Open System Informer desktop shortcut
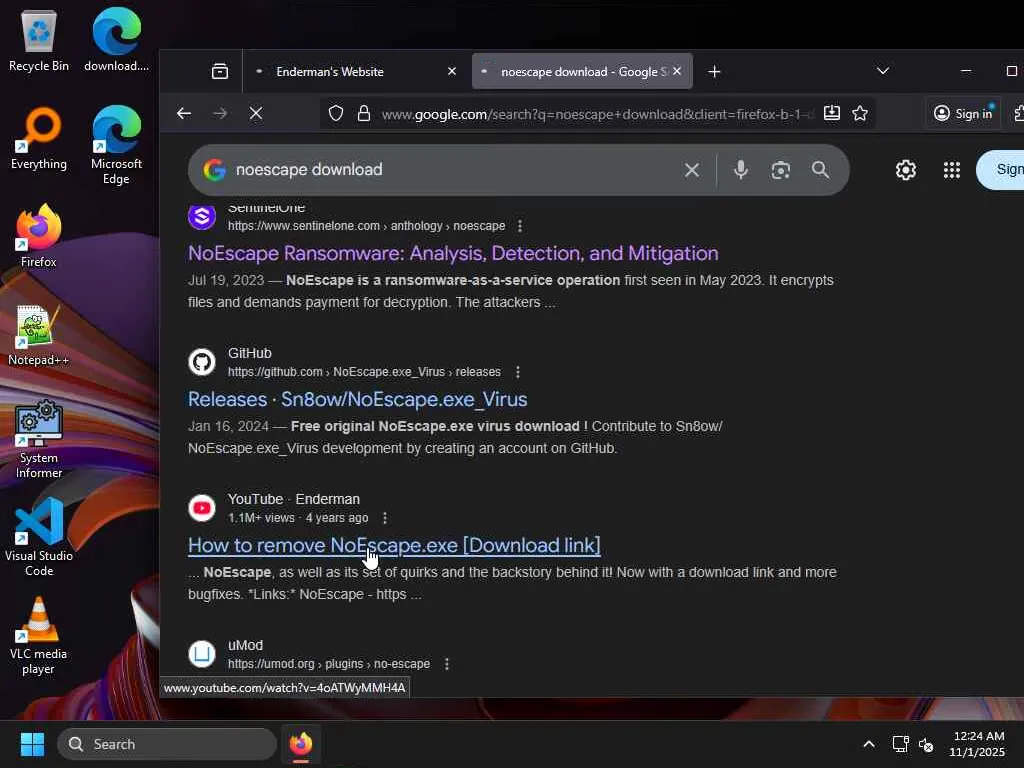Image resolution: width=1024 pixels, height=768 pixels. pos(39,439)
